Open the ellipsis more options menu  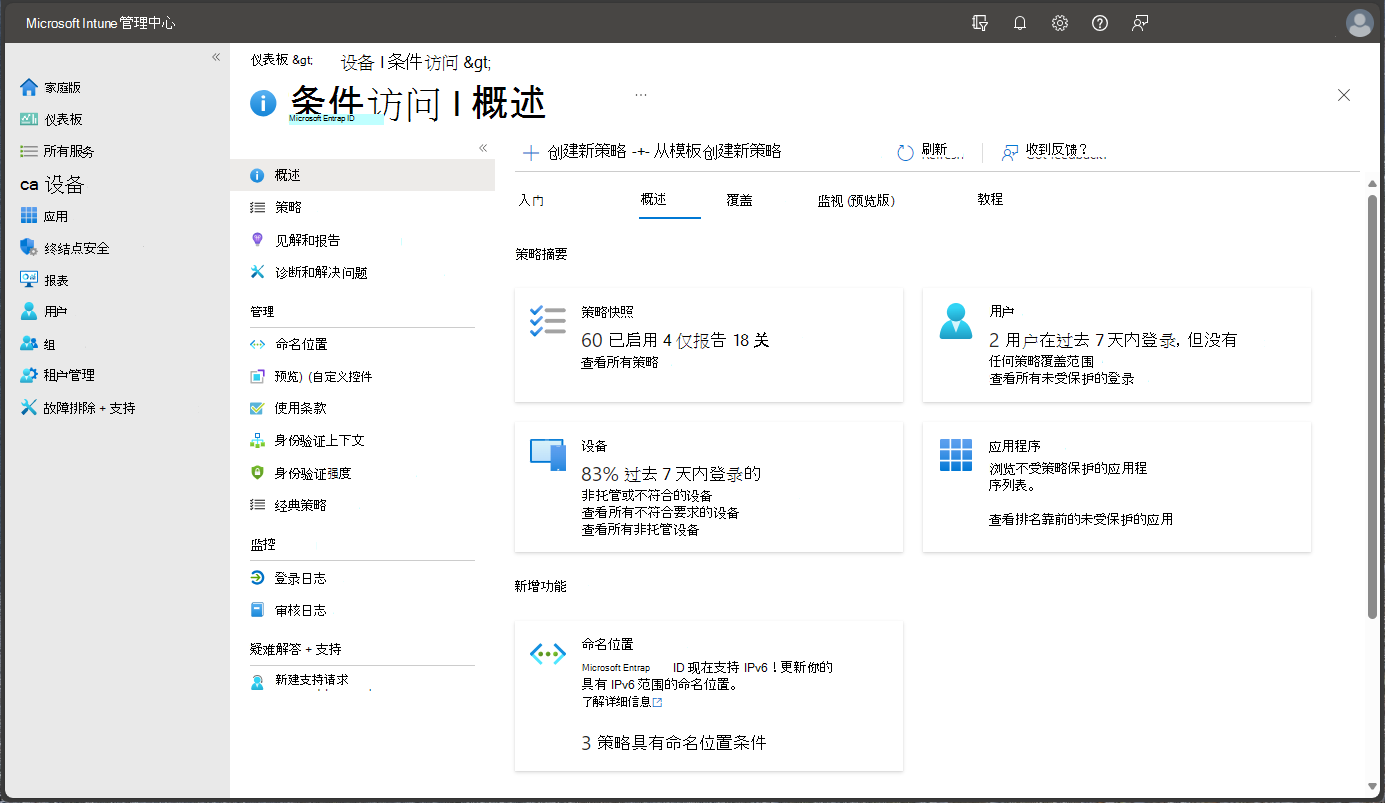coord(641,95)
